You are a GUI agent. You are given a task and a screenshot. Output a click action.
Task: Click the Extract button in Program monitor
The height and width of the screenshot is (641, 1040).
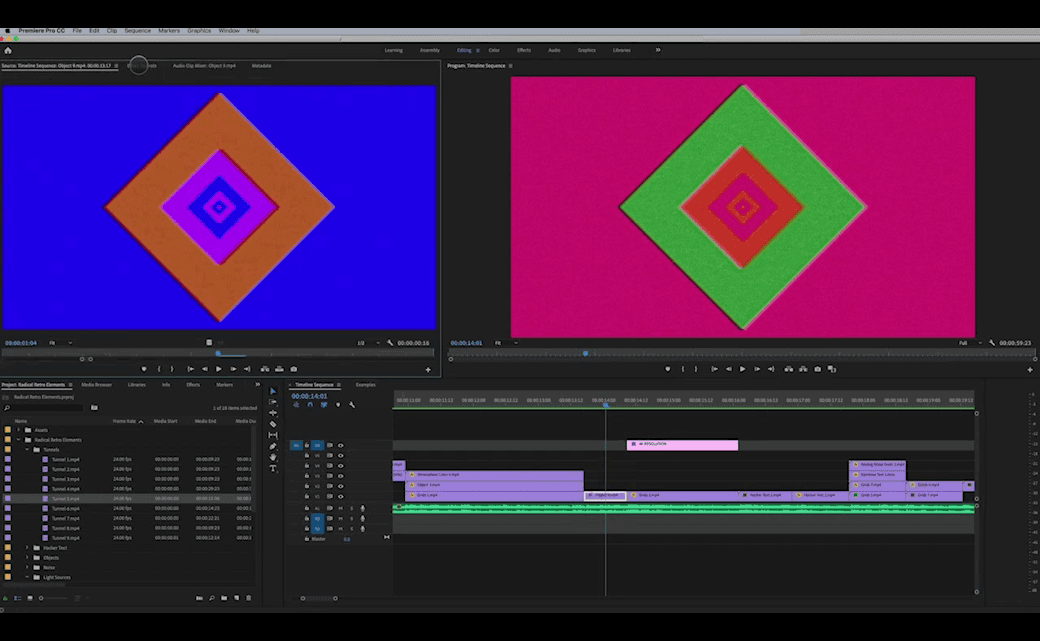(x=803, y=369)
